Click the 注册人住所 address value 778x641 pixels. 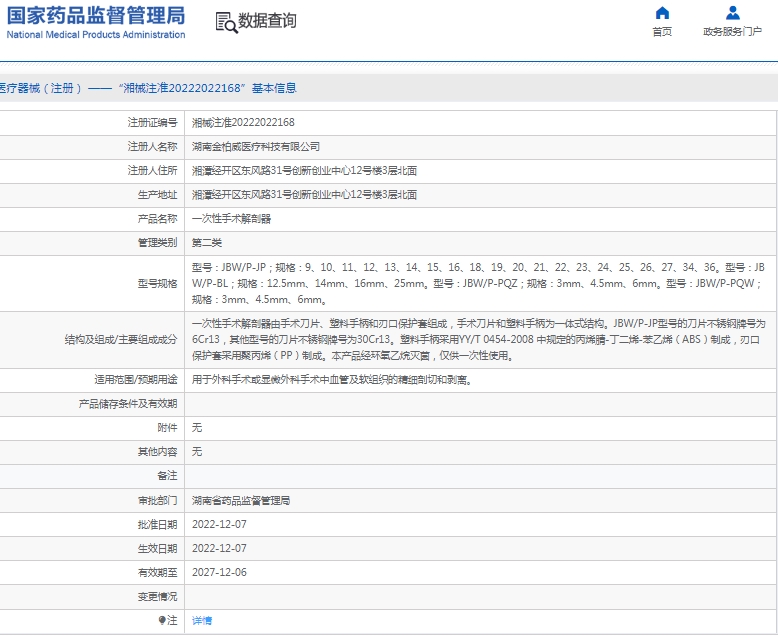tap(304, 171)
